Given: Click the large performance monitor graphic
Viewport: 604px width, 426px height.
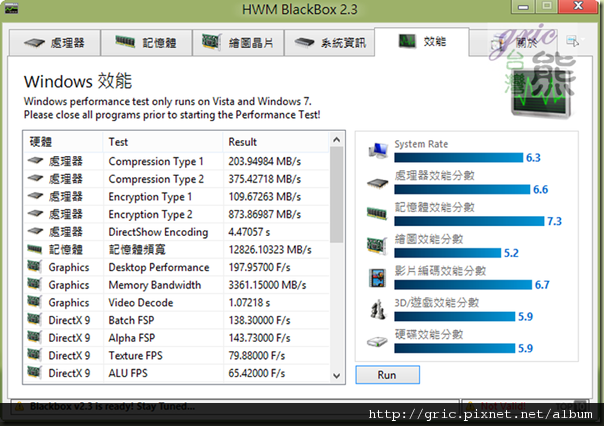Looking at the screenshot, I should (541, 94).
